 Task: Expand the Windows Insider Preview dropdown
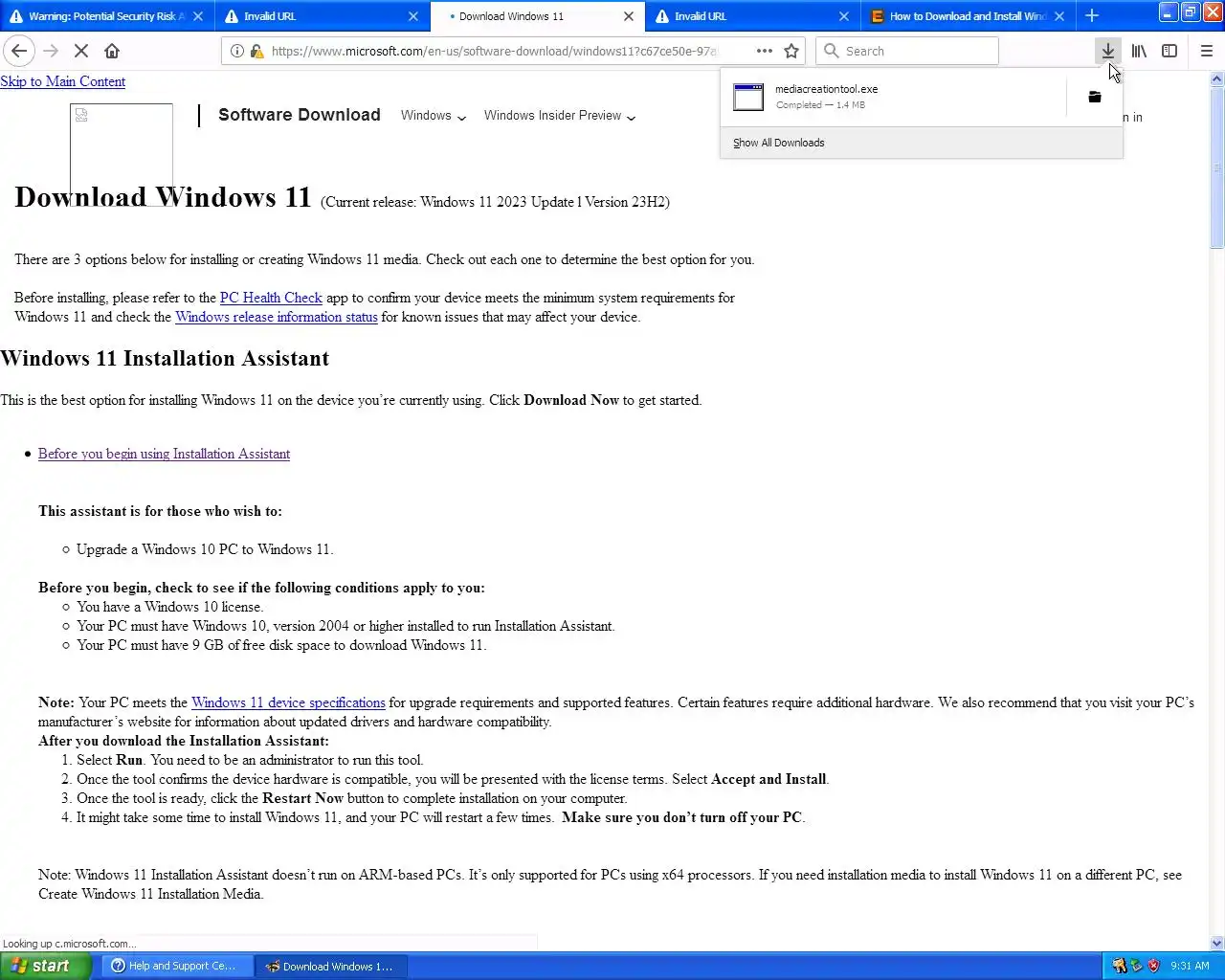coord(560,116)
